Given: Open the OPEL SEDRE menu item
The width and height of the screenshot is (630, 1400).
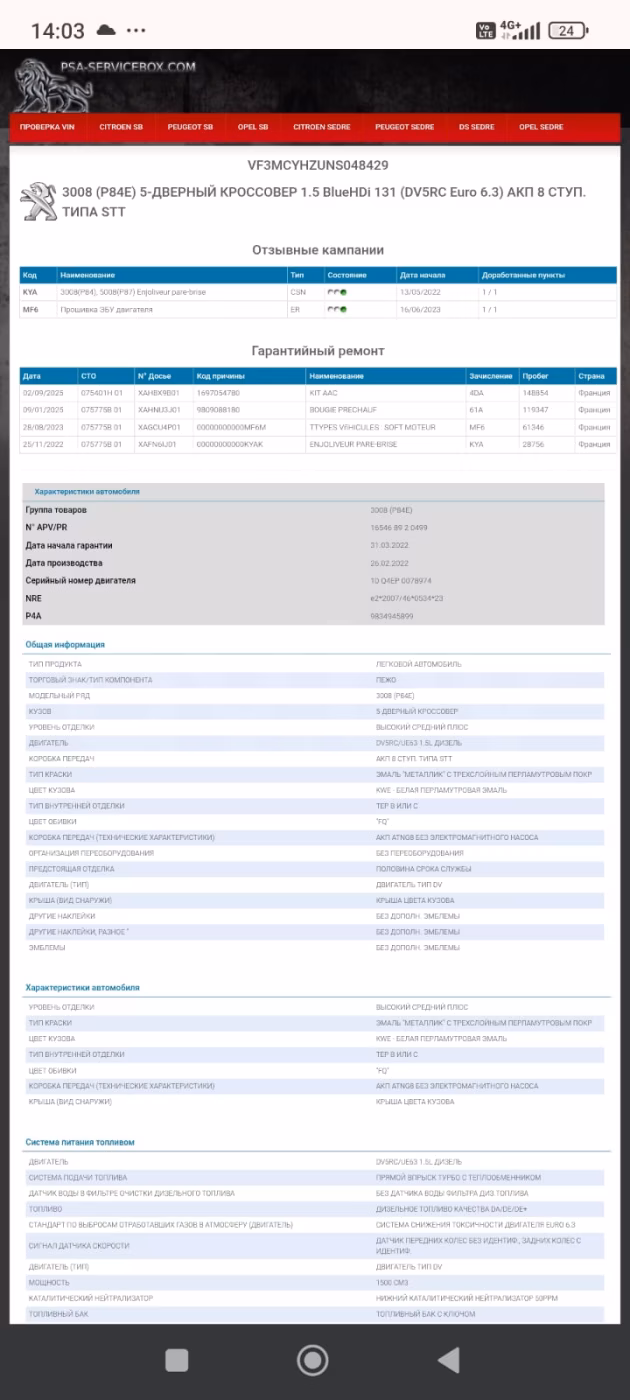Looking at the screenshot, I should [x=541, y=127].
